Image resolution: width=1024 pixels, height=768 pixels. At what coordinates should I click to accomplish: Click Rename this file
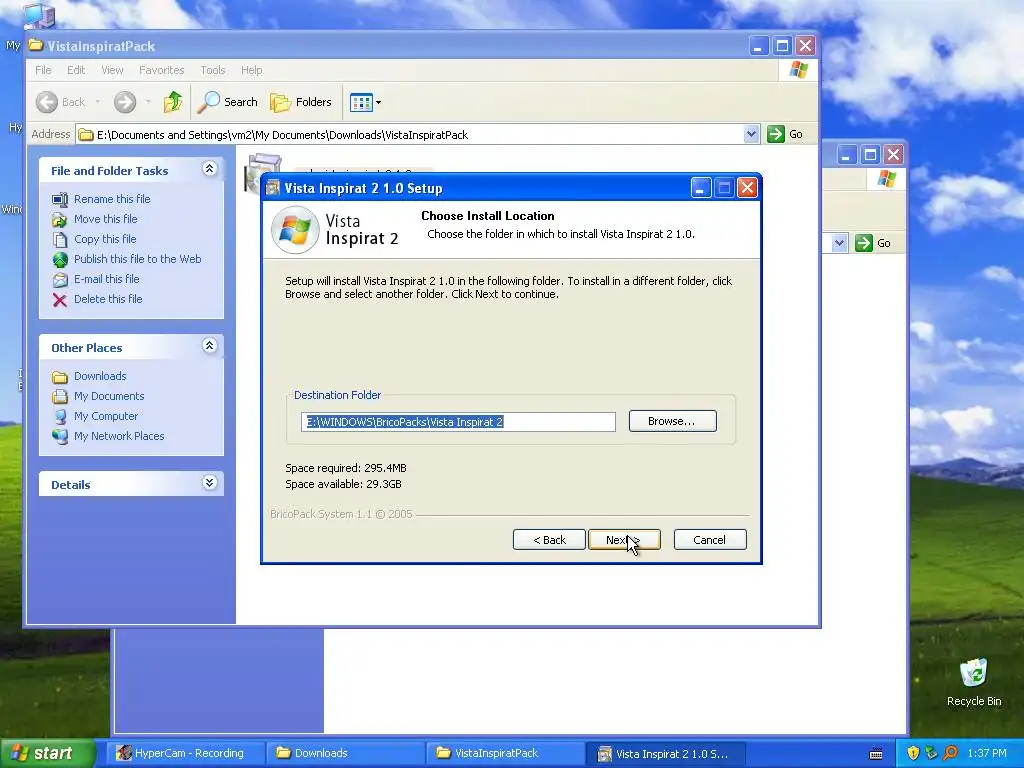click(x=112, y=199)
